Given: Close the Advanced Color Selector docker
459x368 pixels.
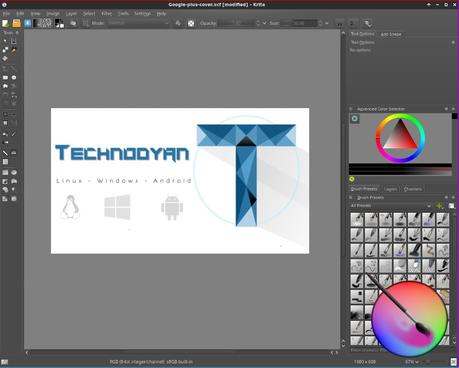Looking at the screenshot, I should pos(453,109).
